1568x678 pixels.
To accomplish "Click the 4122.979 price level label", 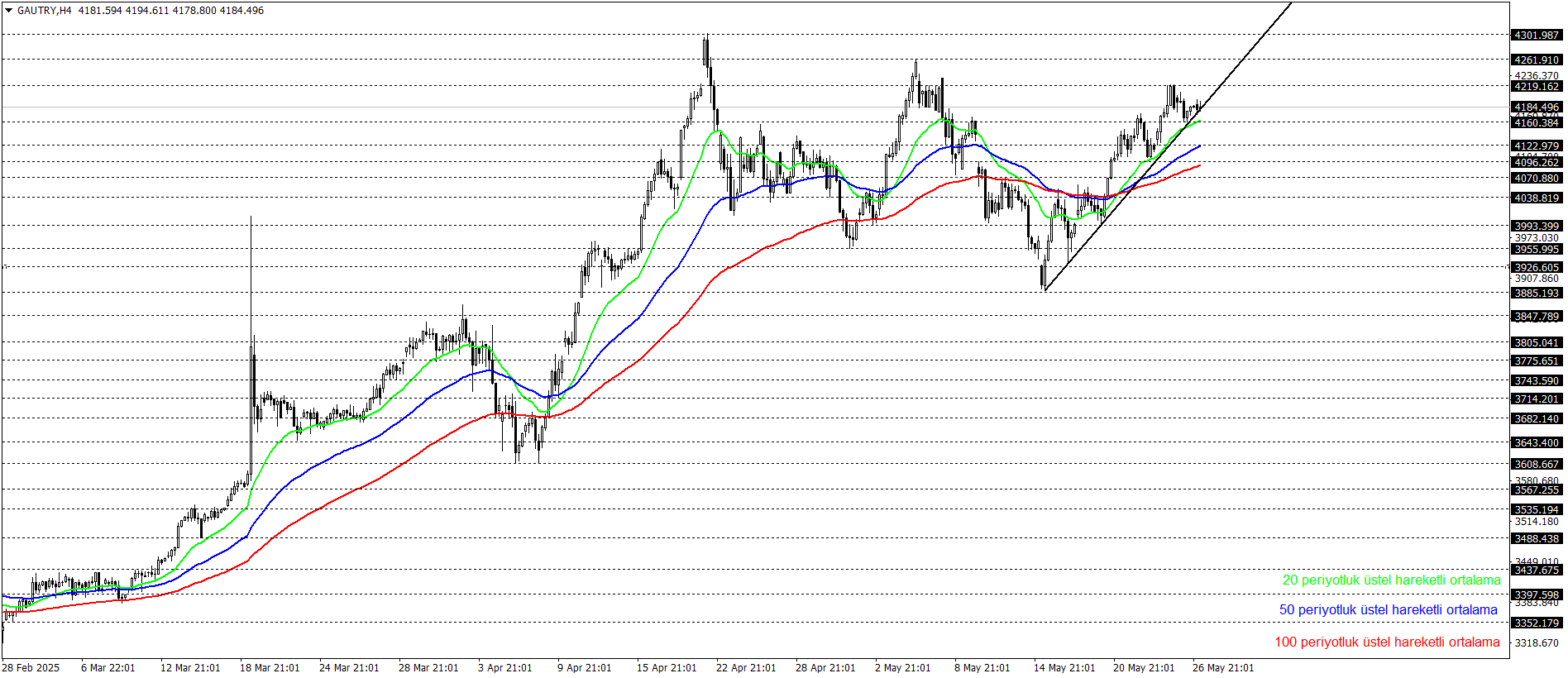I will click(x=1537, y=146).
